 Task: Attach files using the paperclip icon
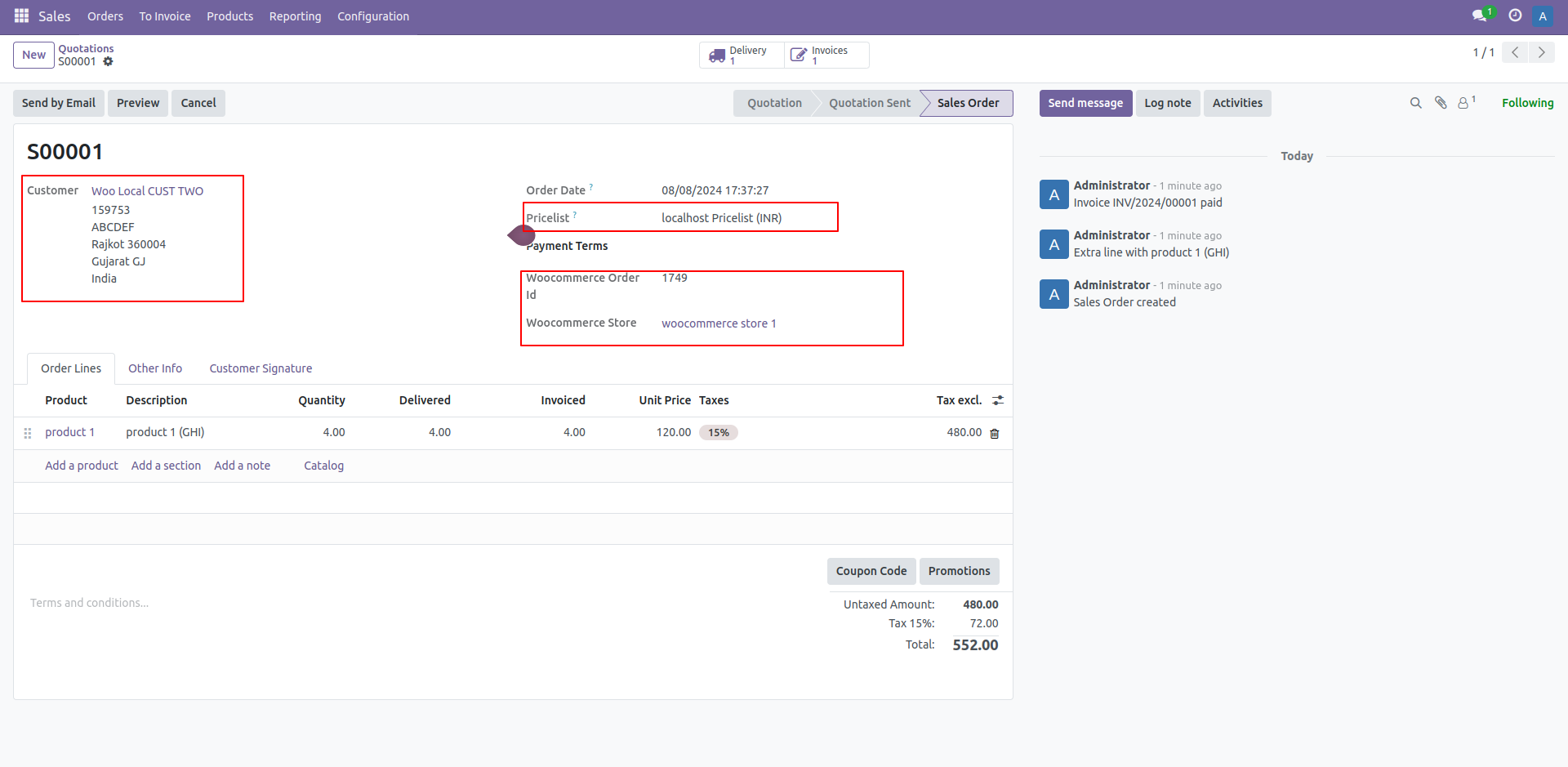pos(1441,103)
